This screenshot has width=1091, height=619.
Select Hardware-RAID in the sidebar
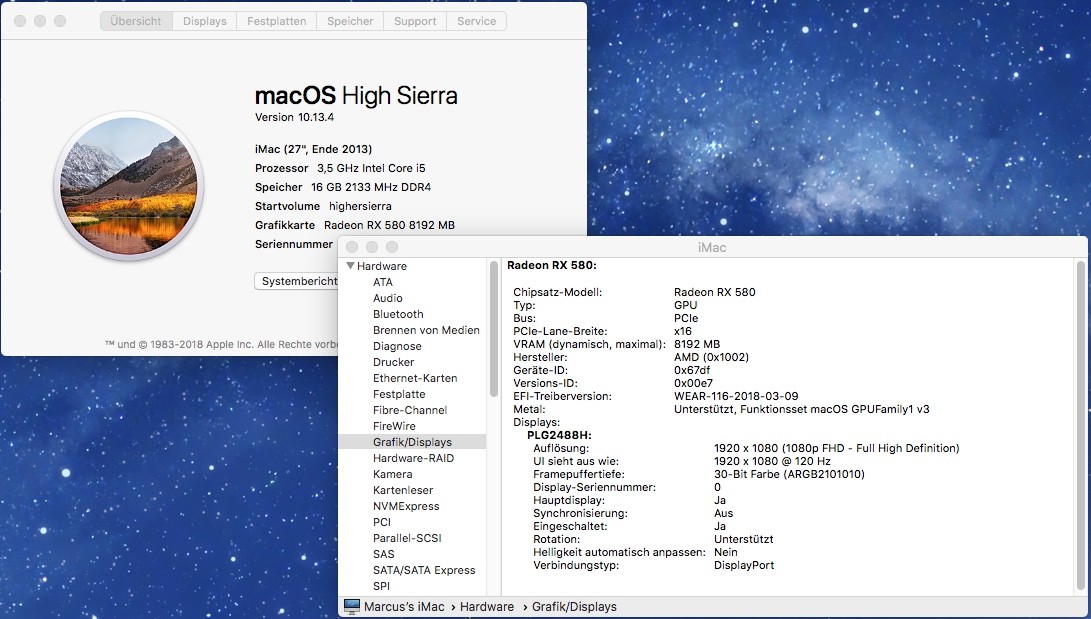(413, 458)
